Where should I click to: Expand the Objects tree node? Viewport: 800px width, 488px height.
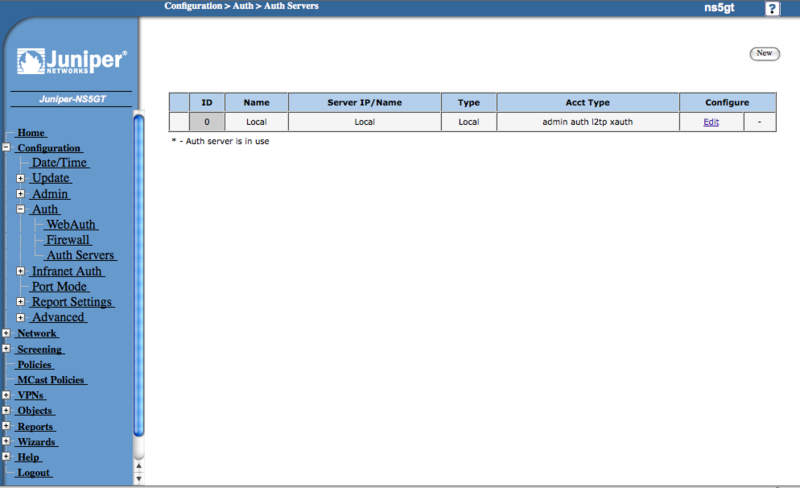(x=6, y=410)
